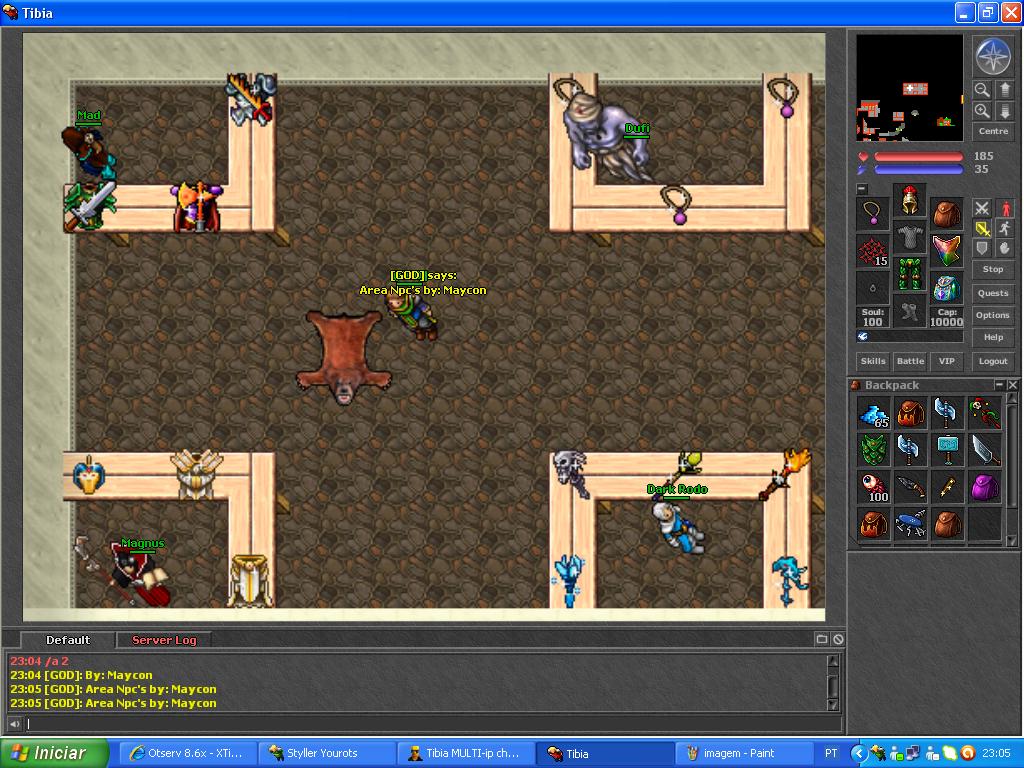Select the cyan hammer in backpack
This screenshot has height=768, width=1024.
pos(948,451)
